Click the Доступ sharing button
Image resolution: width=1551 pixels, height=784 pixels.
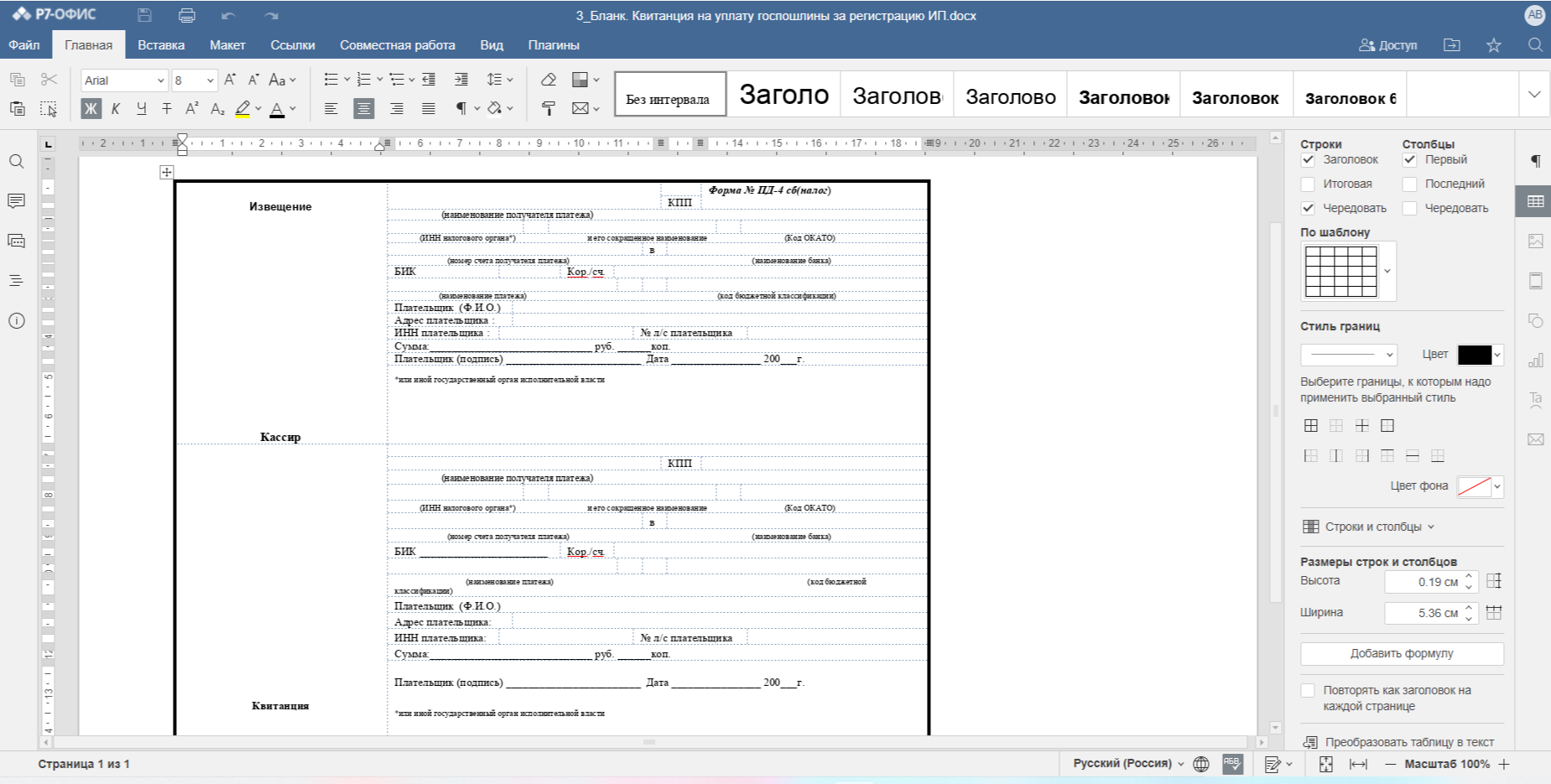click(x=1388, y=45)
